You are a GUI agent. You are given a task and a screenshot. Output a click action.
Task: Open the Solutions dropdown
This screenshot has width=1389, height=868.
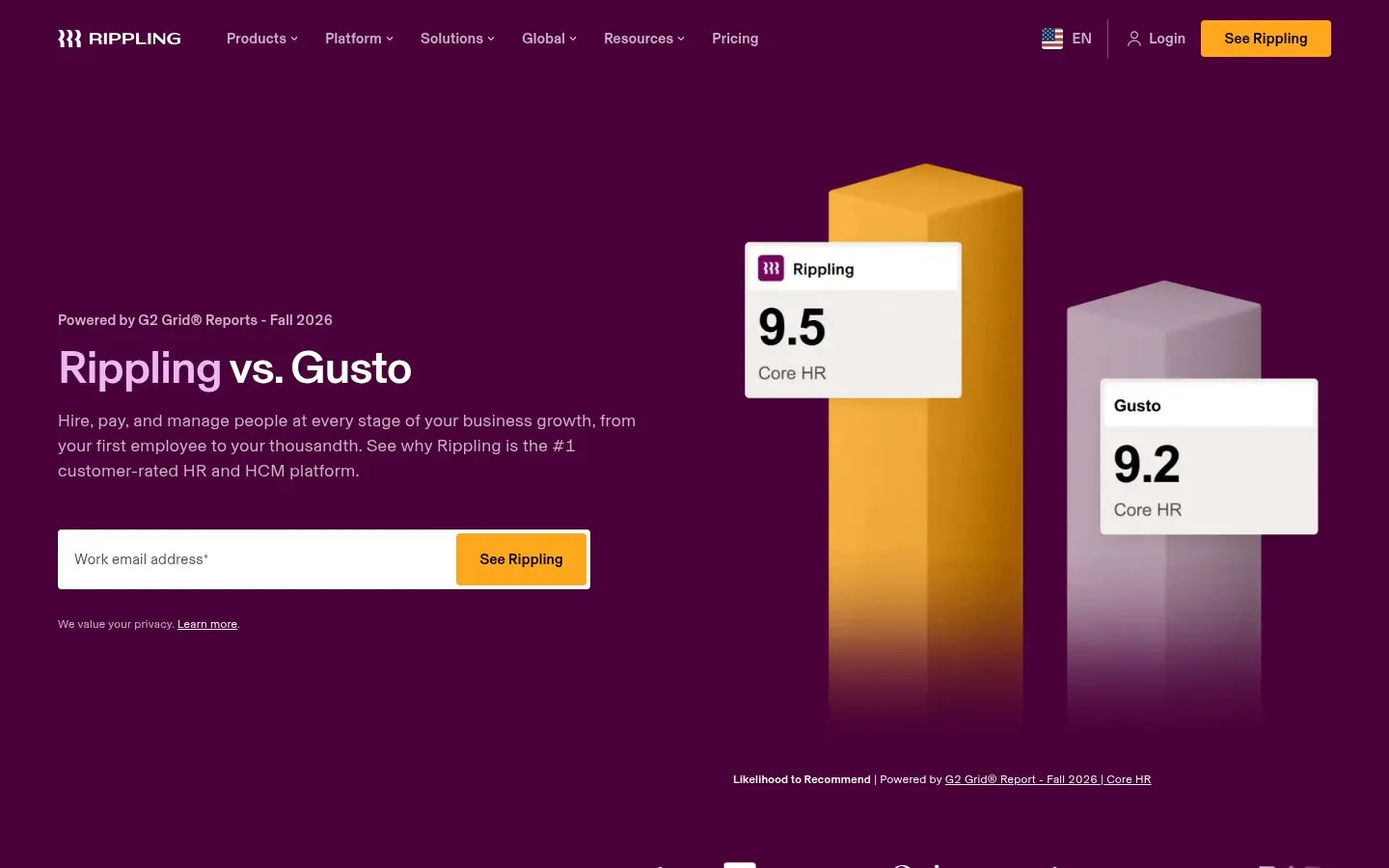457,39
